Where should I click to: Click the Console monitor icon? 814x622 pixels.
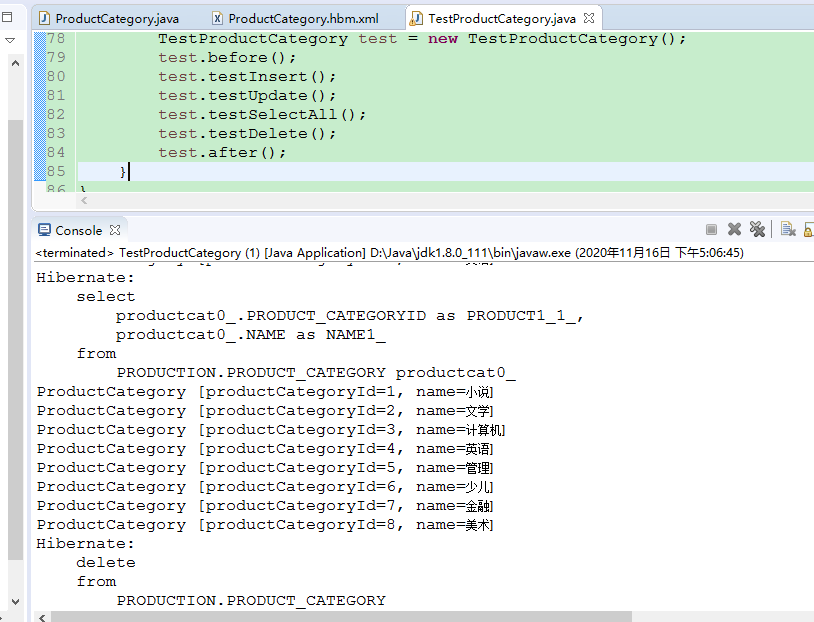pos(45,230)
